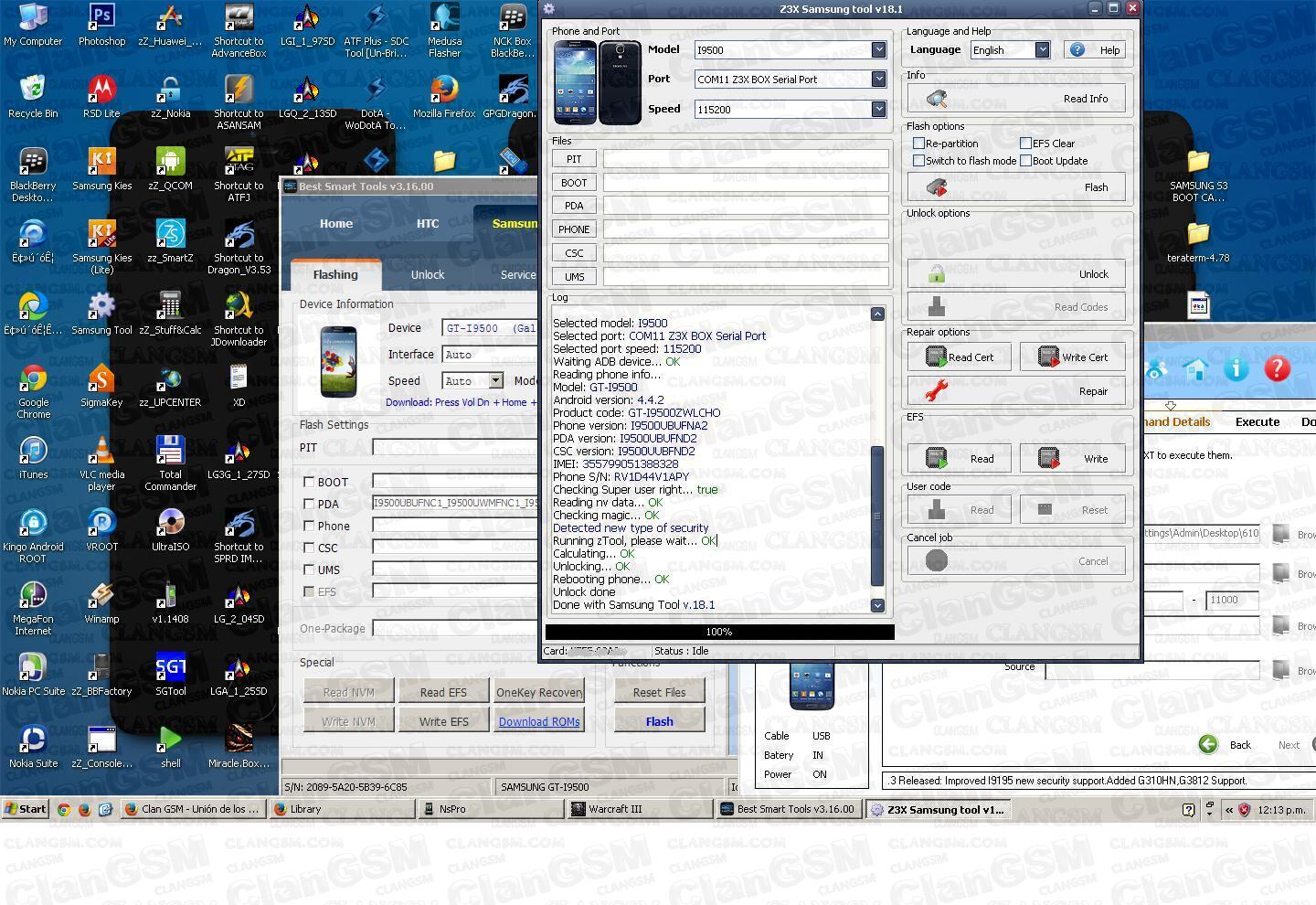Launch UltraISO desktop shortcut
The image size is (1316, 905).
click(170, 530)
